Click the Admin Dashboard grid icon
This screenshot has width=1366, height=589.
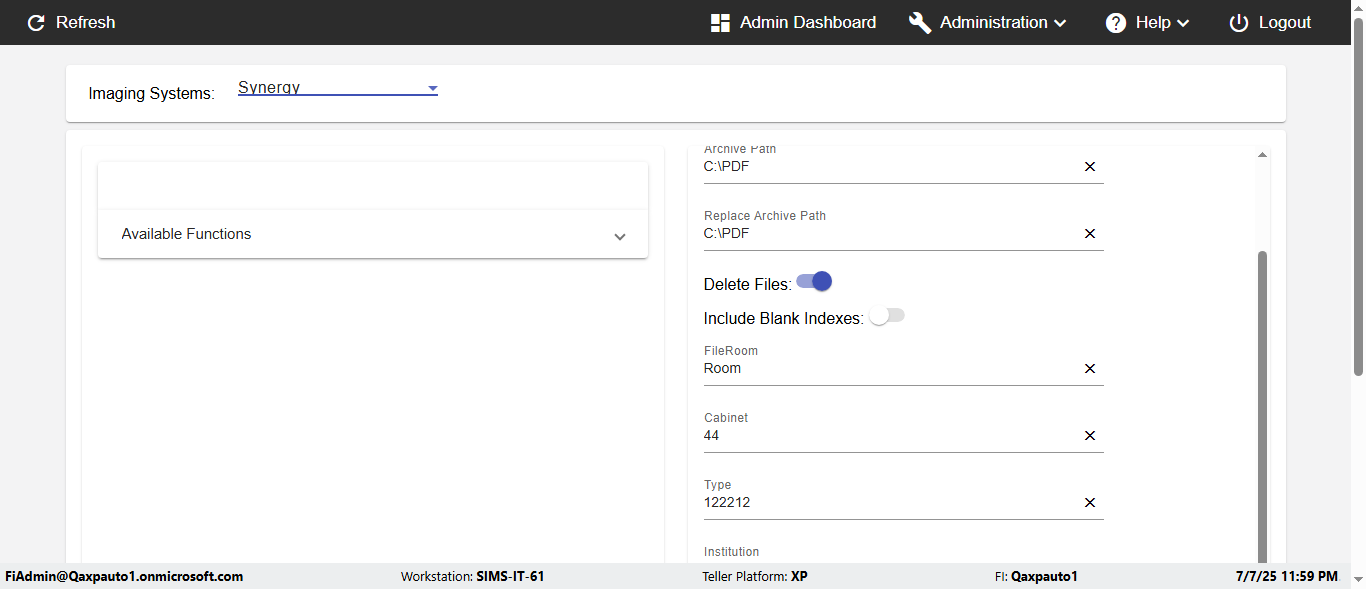coord(720,23)
